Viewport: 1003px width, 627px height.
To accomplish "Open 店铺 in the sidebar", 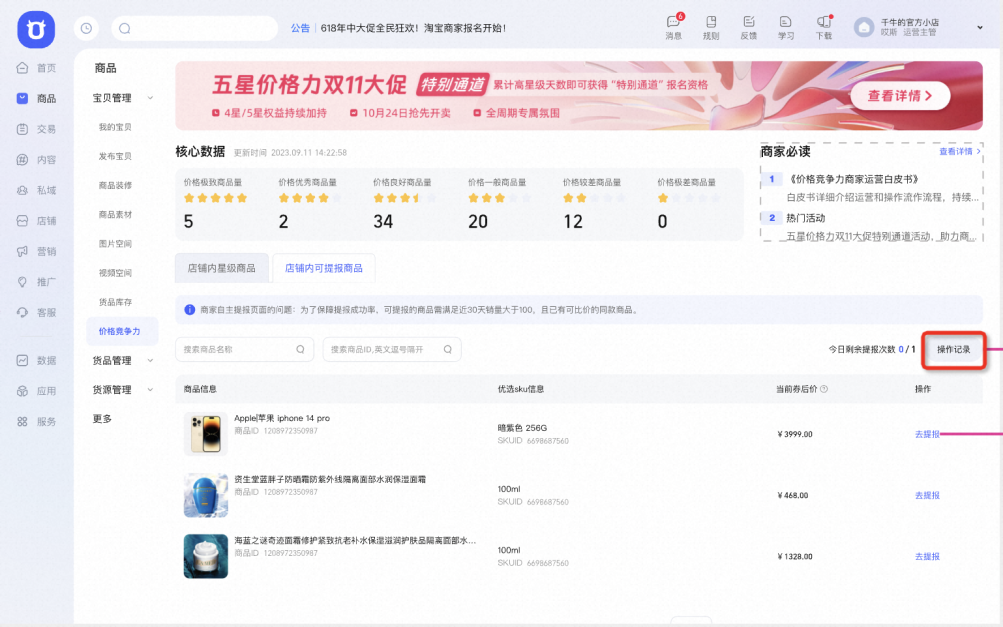I will [x=36, y=221].
